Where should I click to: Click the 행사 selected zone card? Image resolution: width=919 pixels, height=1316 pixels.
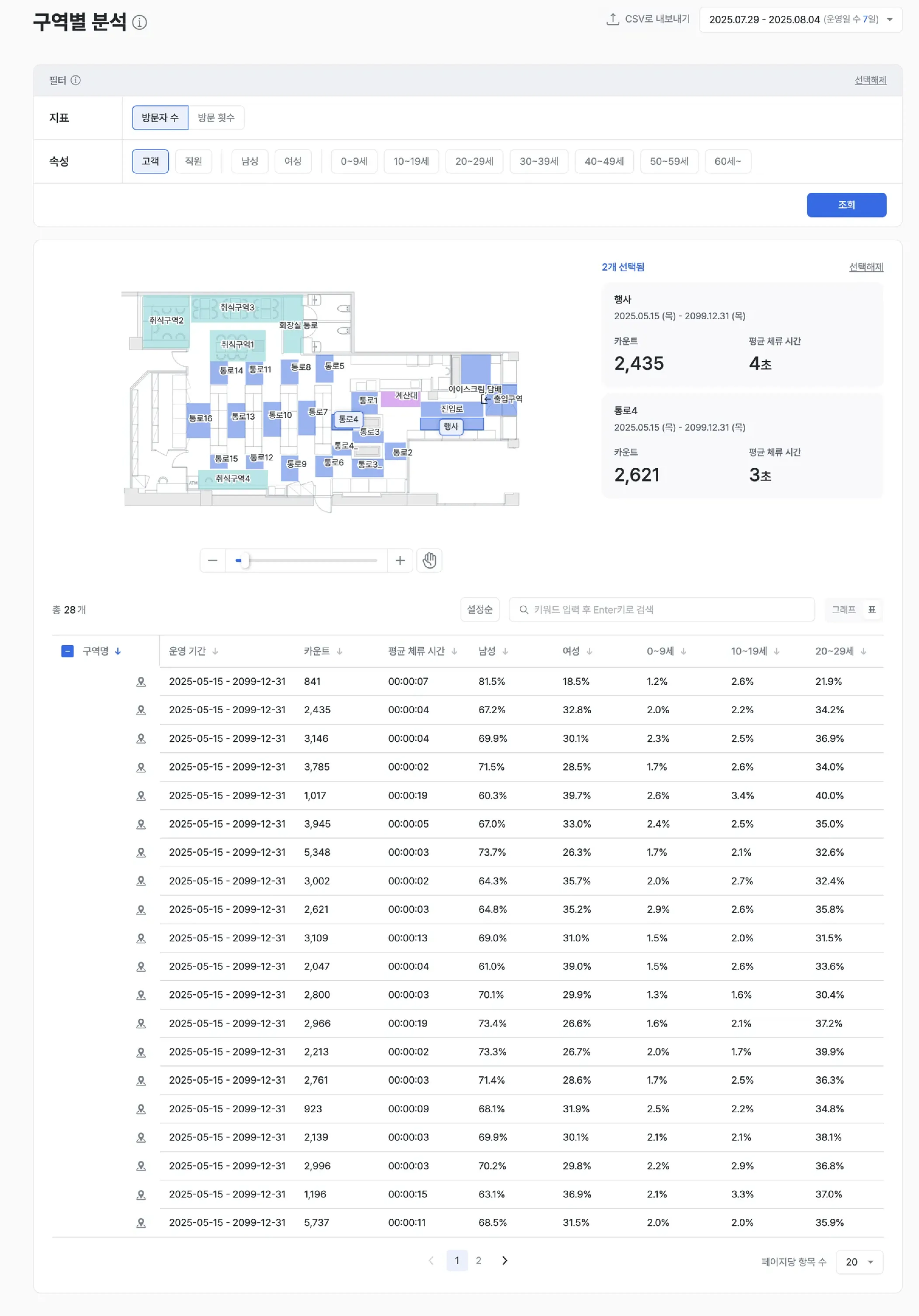pos(742,335)
